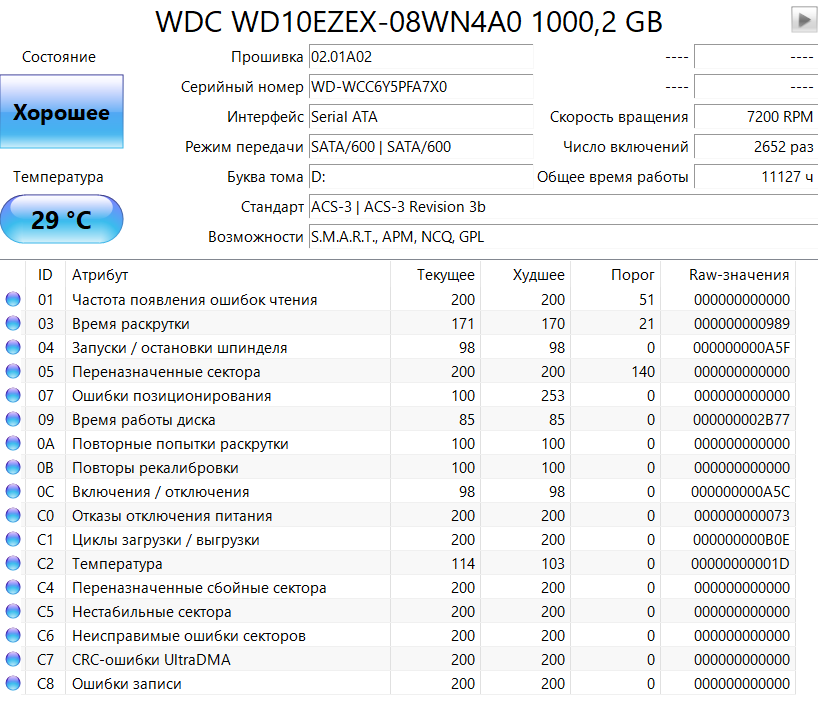Click the Raw-значения column header
The height and width of the screenshot is (712, 818).
(x=728, y=274)
